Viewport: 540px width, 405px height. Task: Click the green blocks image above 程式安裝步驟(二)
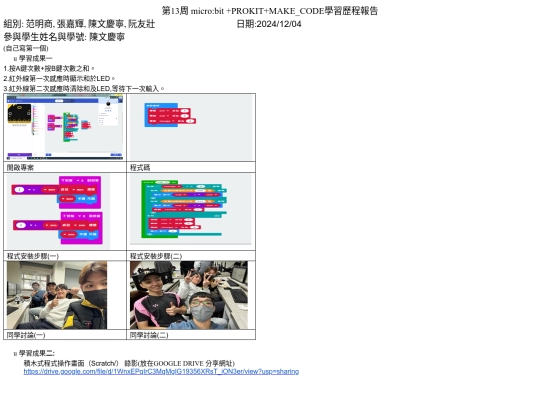pyautogui.click(x=191, y=209)
